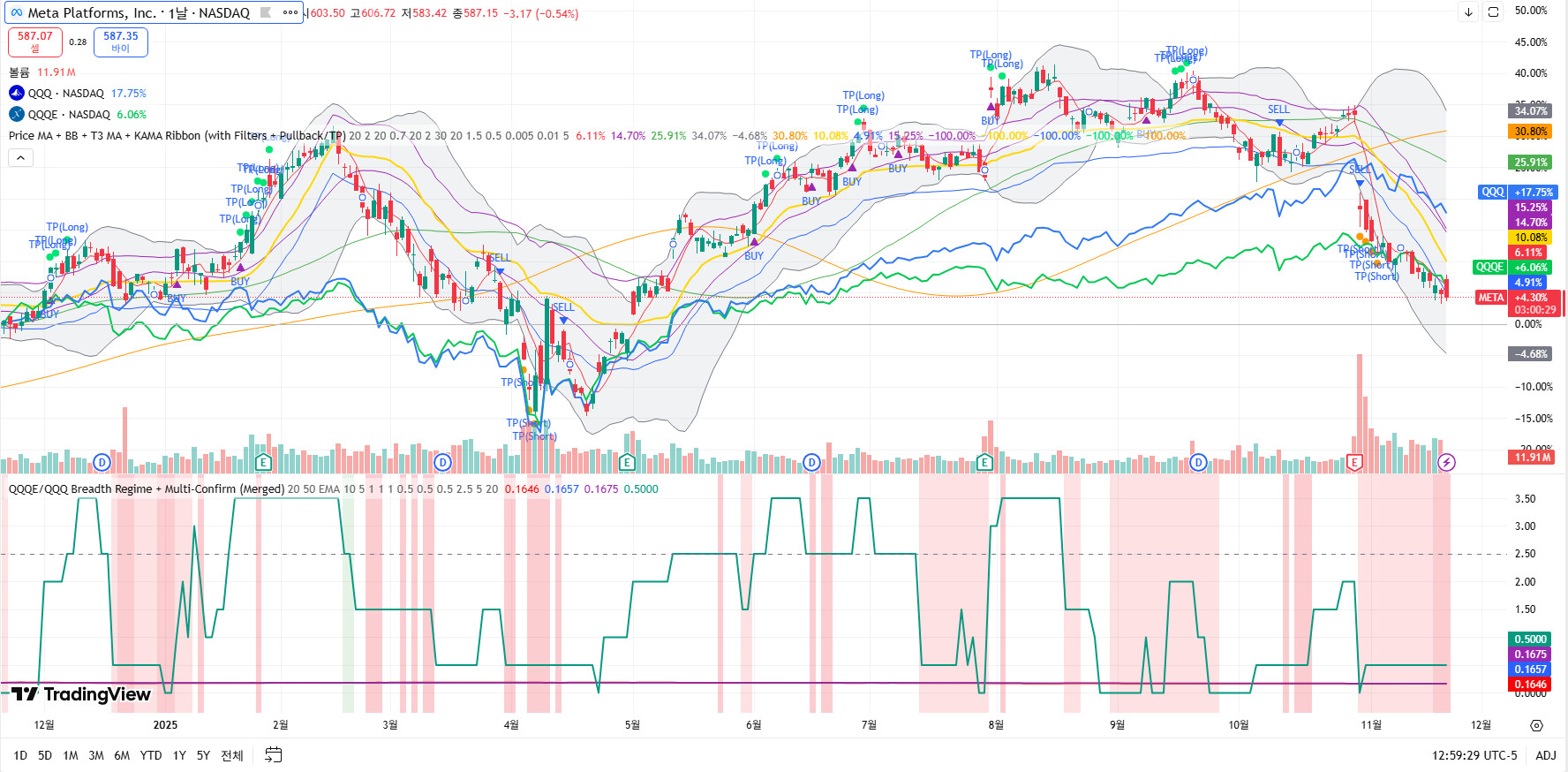The height and width of the screenshot is (772, 1568).
Task: Click the 50.00% price scale label
Action: (x=1531, y=11)
